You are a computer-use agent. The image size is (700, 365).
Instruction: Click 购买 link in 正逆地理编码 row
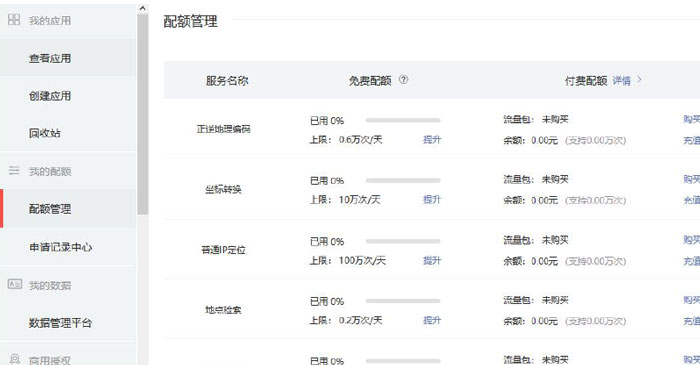692,119
